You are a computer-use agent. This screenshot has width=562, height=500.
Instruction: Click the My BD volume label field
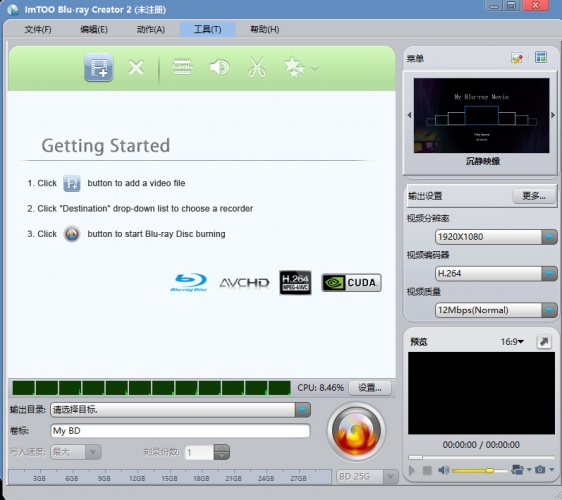coord(180,431)
